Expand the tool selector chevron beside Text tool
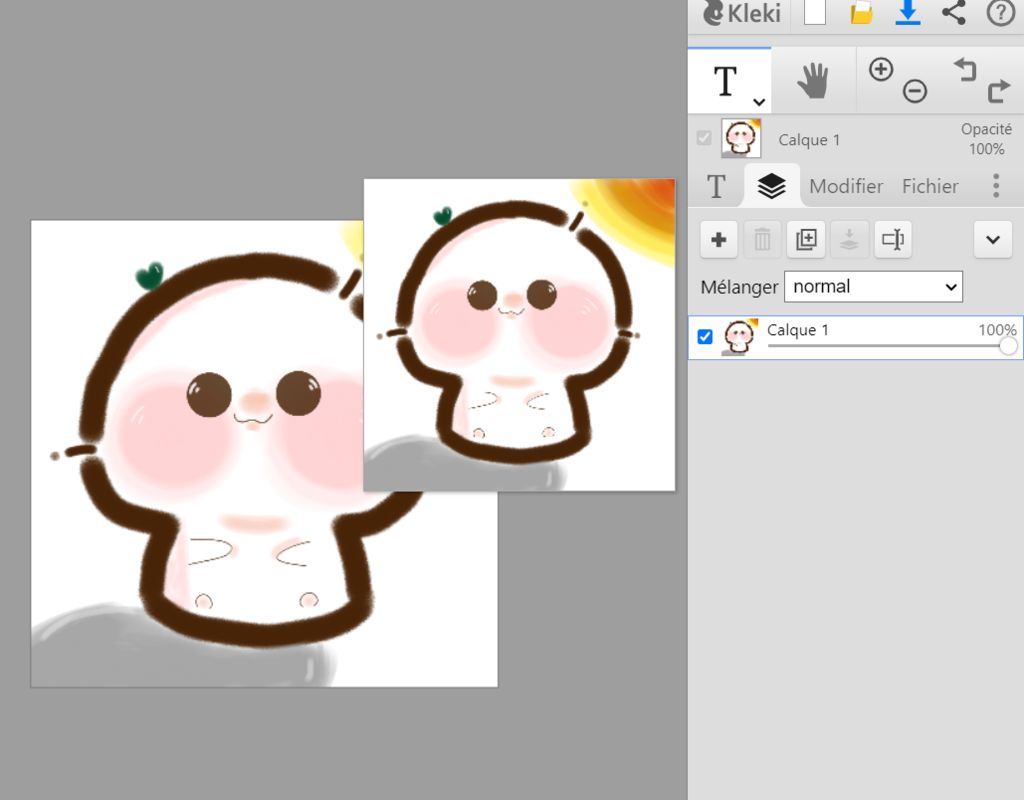Image resolution: width=1024 pixels, height=800 pixels. click(758, 102)
